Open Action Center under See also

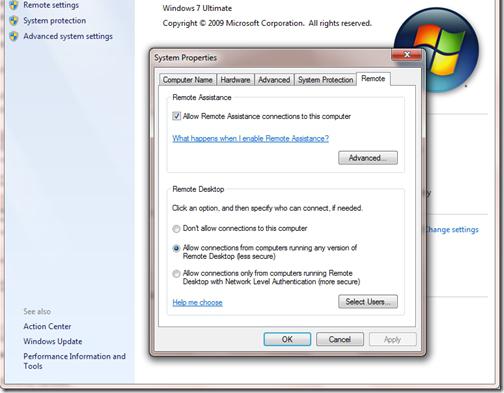[47, 326]
